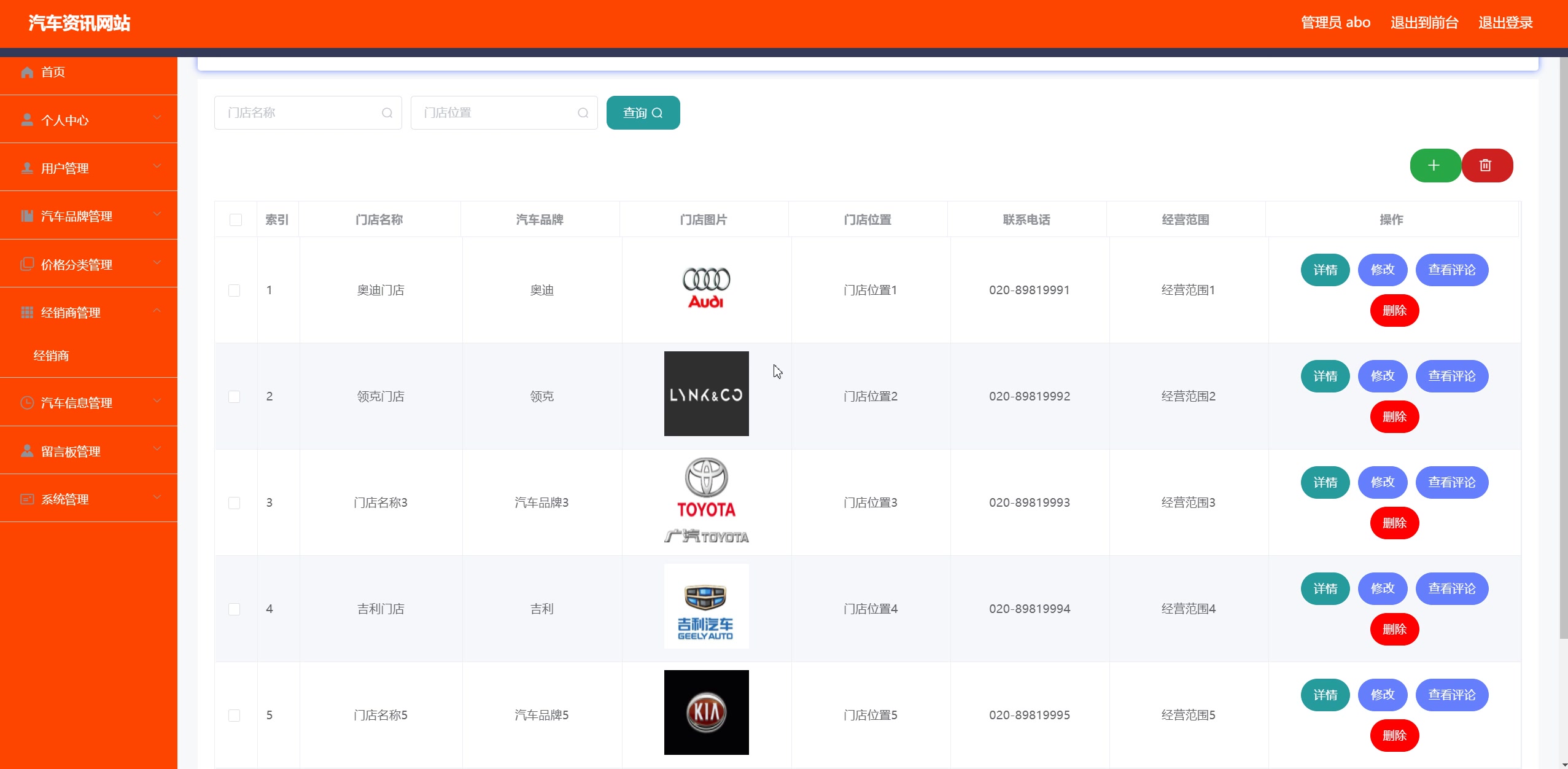Click the 查询 search button
The image size is (1568, 769).
[x=643, y=113]
